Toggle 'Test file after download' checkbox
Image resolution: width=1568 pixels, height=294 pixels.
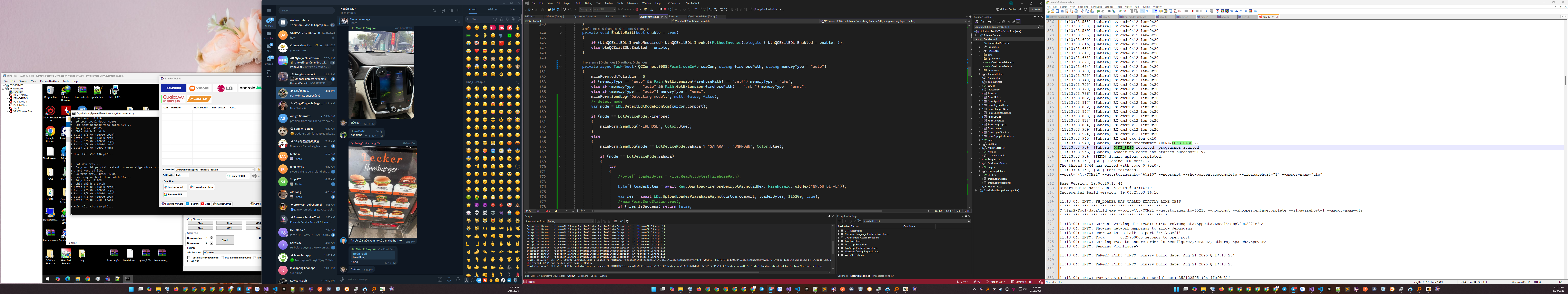[189, 257]
